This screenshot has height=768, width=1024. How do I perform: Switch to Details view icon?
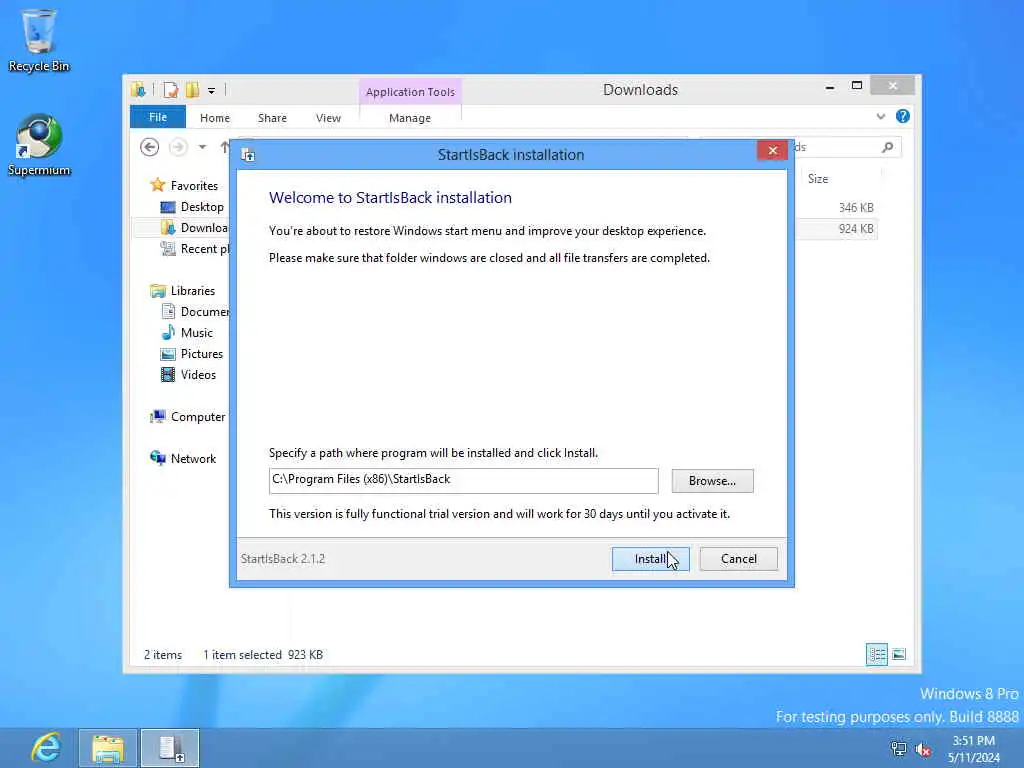(x=876, y=654)
